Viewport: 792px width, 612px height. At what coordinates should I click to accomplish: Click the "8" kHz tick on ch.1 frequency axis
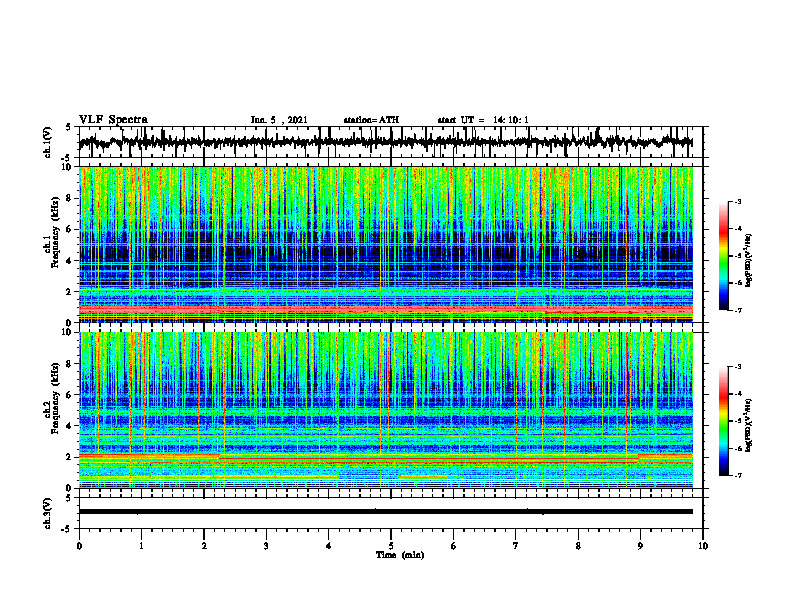69,198
